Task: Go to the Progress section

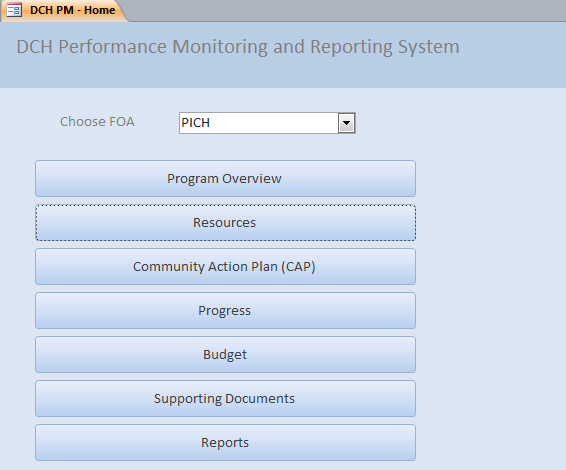Action: (225, 311)
